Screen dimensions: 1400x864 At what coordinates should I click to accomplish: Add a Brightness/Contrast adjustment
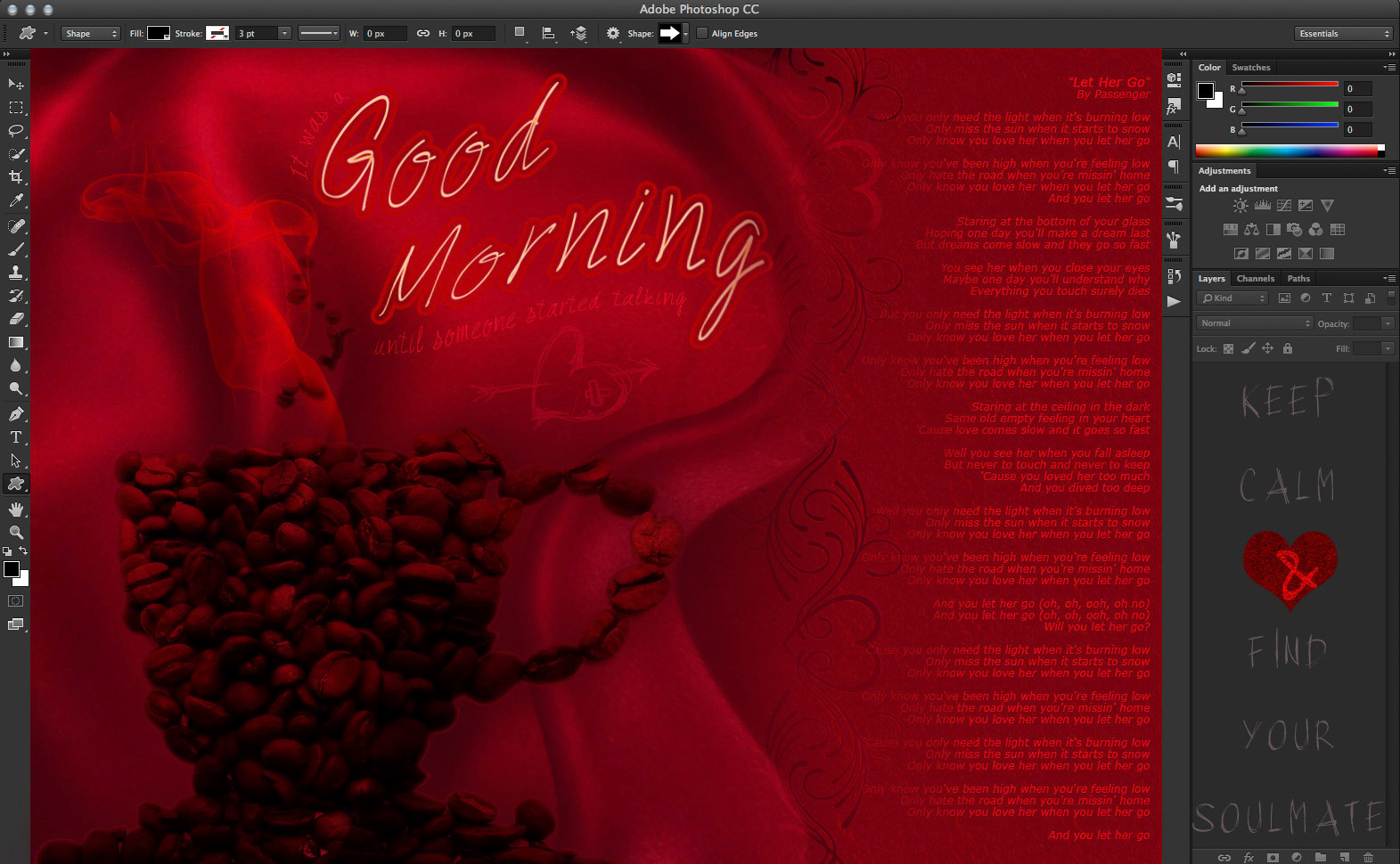[1240, 206]
